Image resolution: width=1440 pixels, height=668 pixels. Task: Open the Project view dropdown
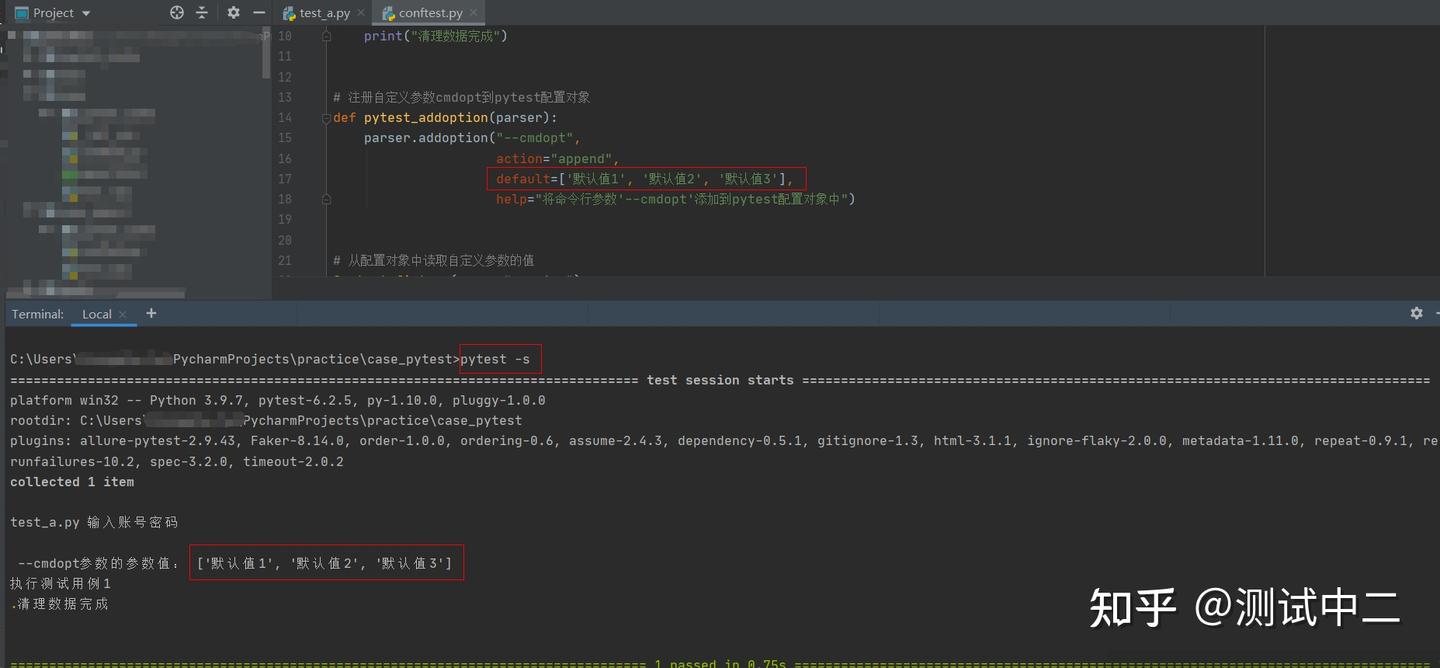86,13
